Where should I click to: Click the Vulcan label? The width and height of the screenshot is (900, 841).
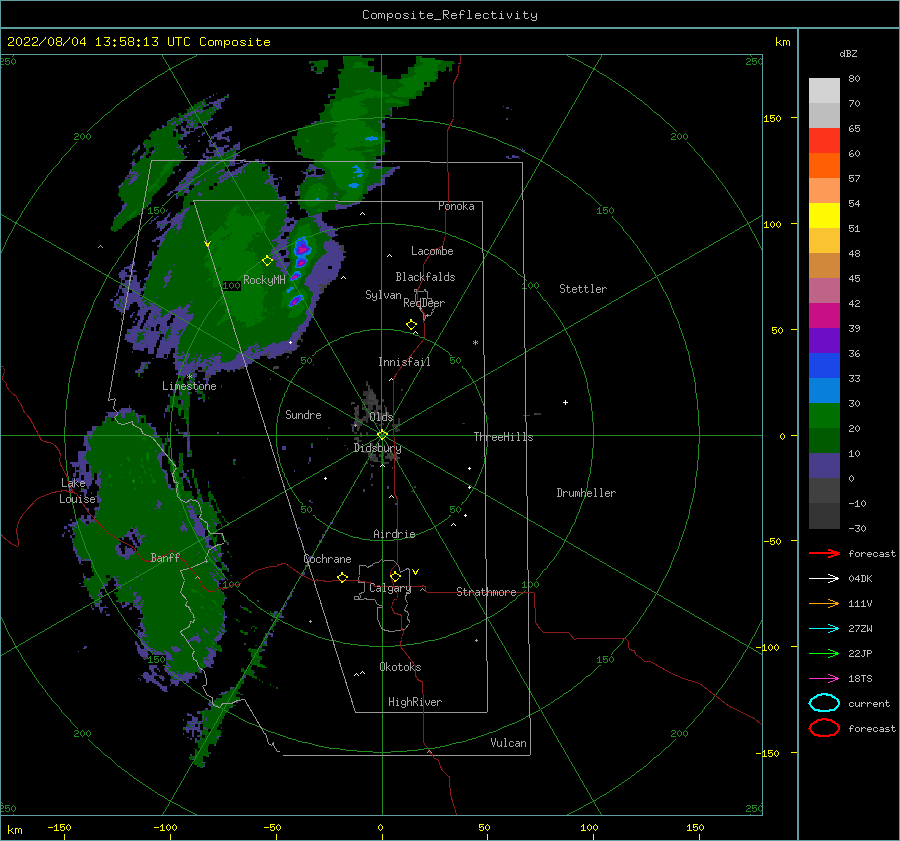tap(508, 743)
